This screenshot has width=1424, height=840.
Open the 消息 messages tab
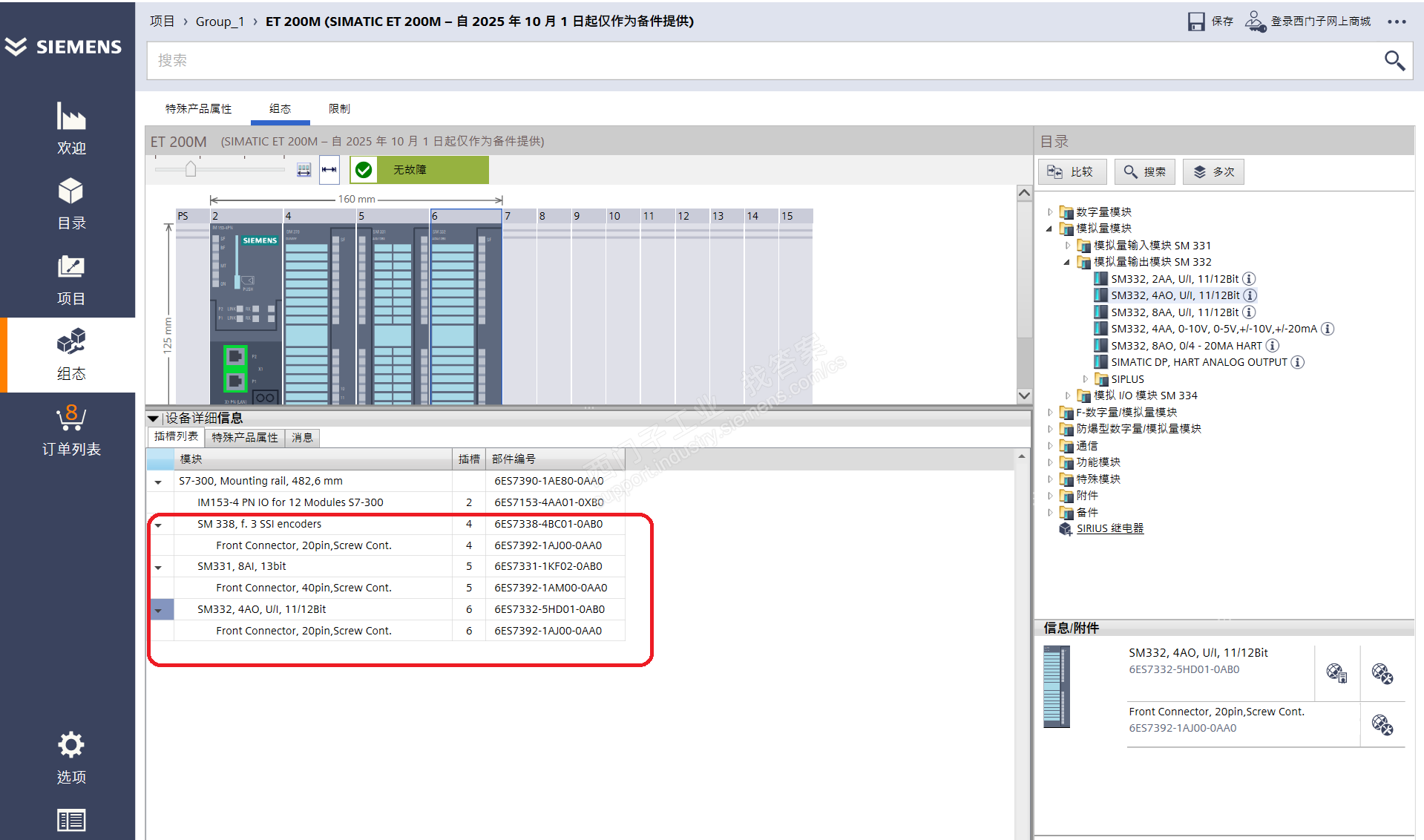tap(302, 438)
